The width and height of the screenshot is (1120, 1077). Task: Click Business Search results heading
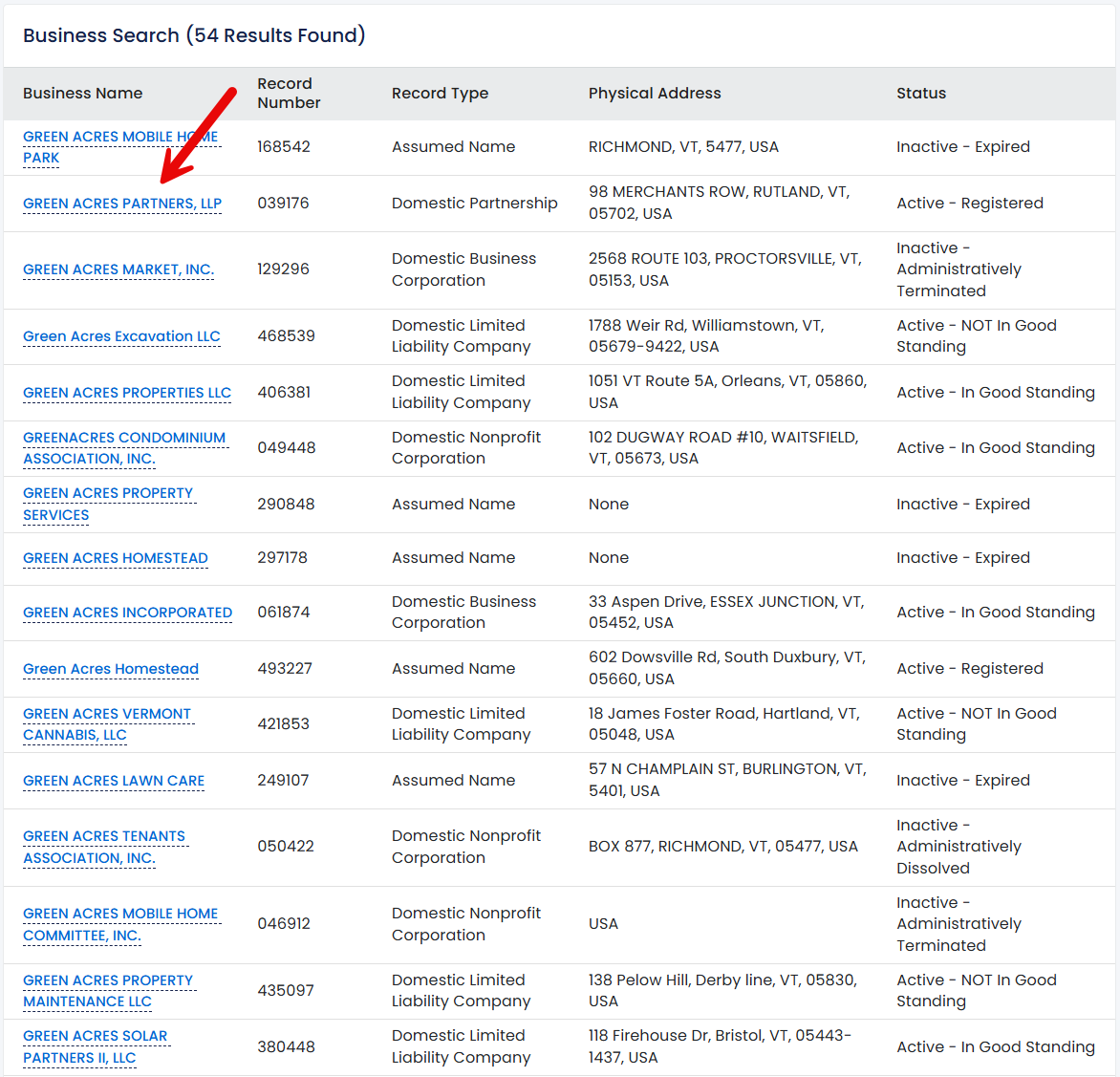194,35
